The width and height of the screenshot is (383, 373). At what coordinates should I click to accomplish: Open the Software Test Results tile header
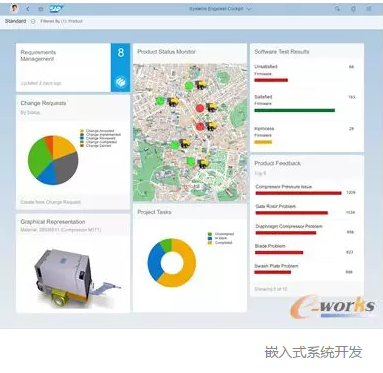click(x=282, y=52)
